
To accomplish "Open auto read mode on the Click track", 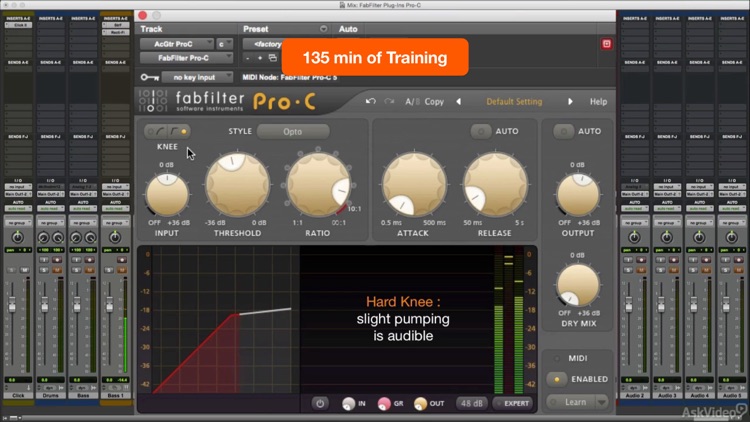I will click(x=18, y=209).
